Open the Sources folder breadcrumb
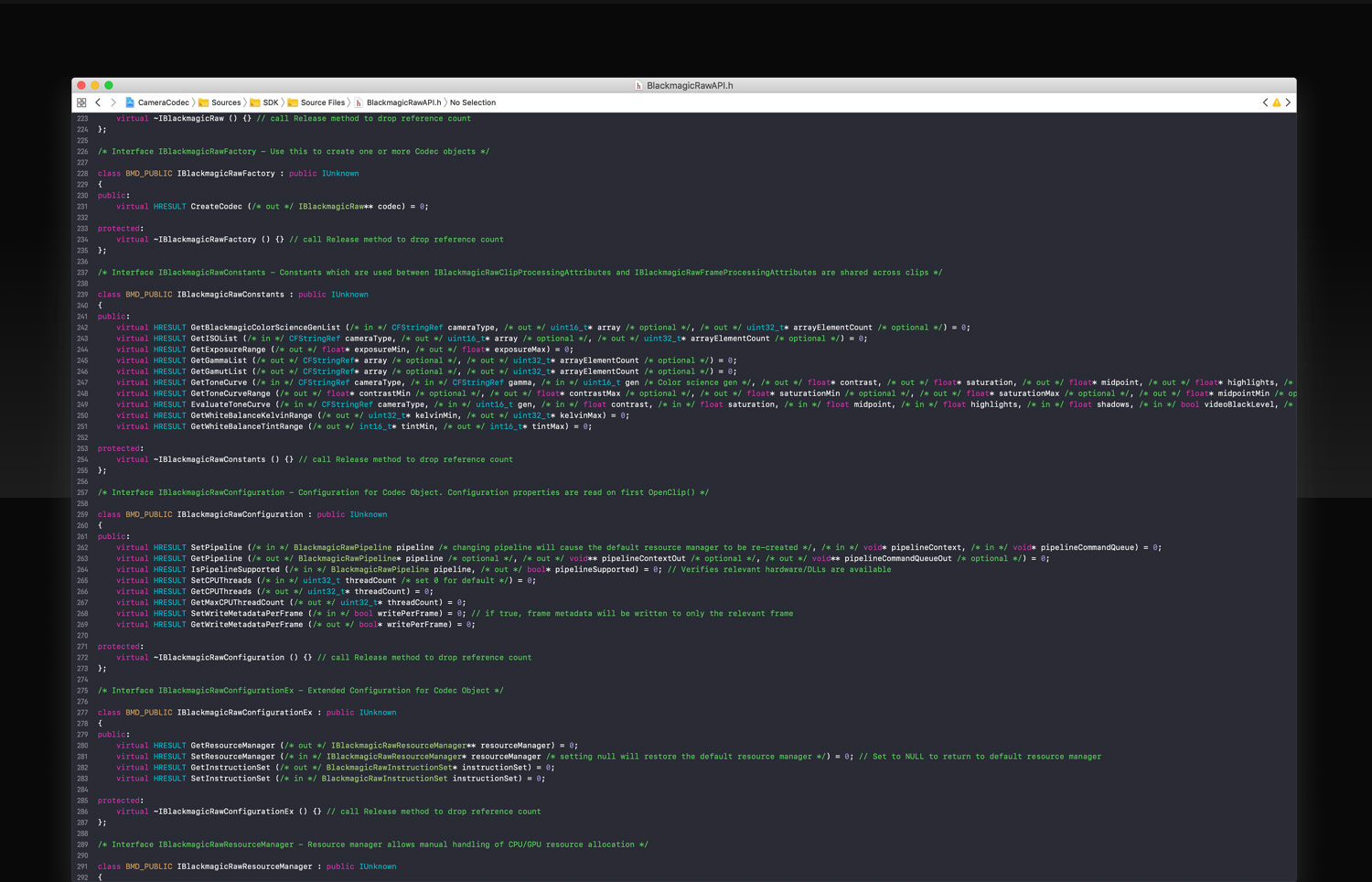The image size is (1372, 882). click(225, 102)
